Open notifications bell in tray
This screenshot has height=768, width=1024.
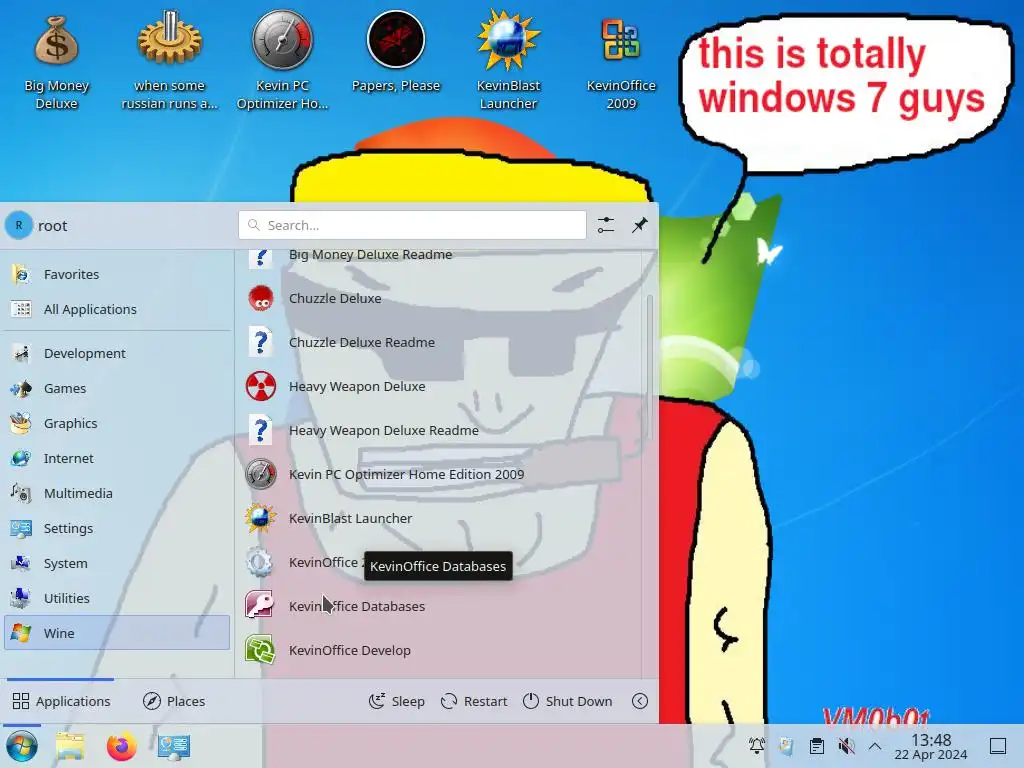click(x=757, y=746)
